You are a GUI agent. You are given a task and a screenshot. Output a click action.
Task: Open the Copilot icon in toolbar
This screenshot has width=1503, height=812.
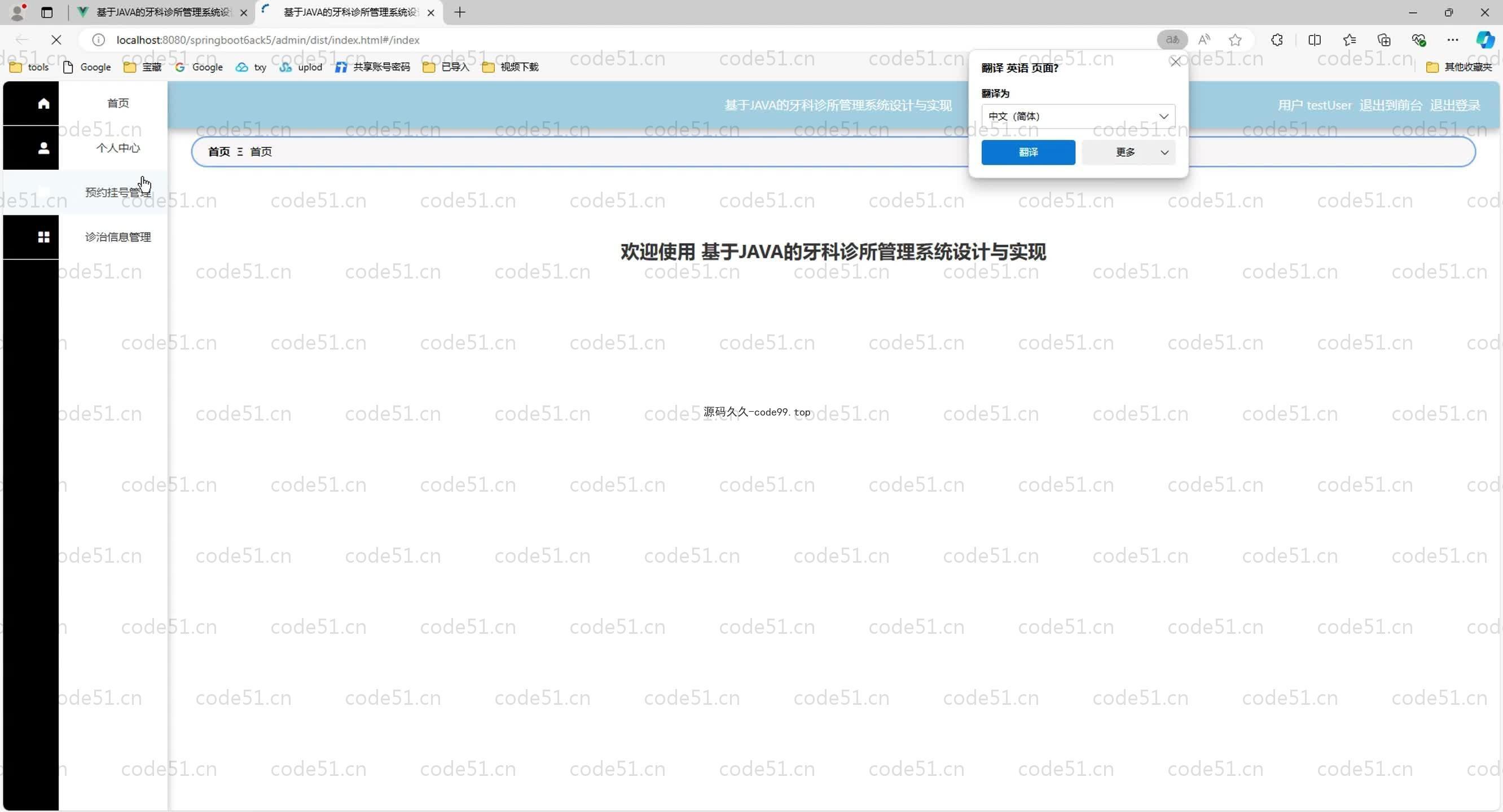coord(1485,39)
